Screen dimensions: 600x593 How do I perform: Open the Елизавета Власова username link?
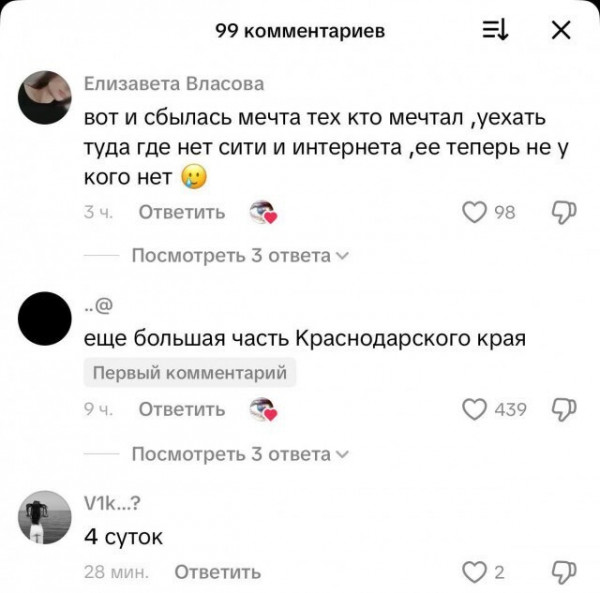(x=174, y=84)
